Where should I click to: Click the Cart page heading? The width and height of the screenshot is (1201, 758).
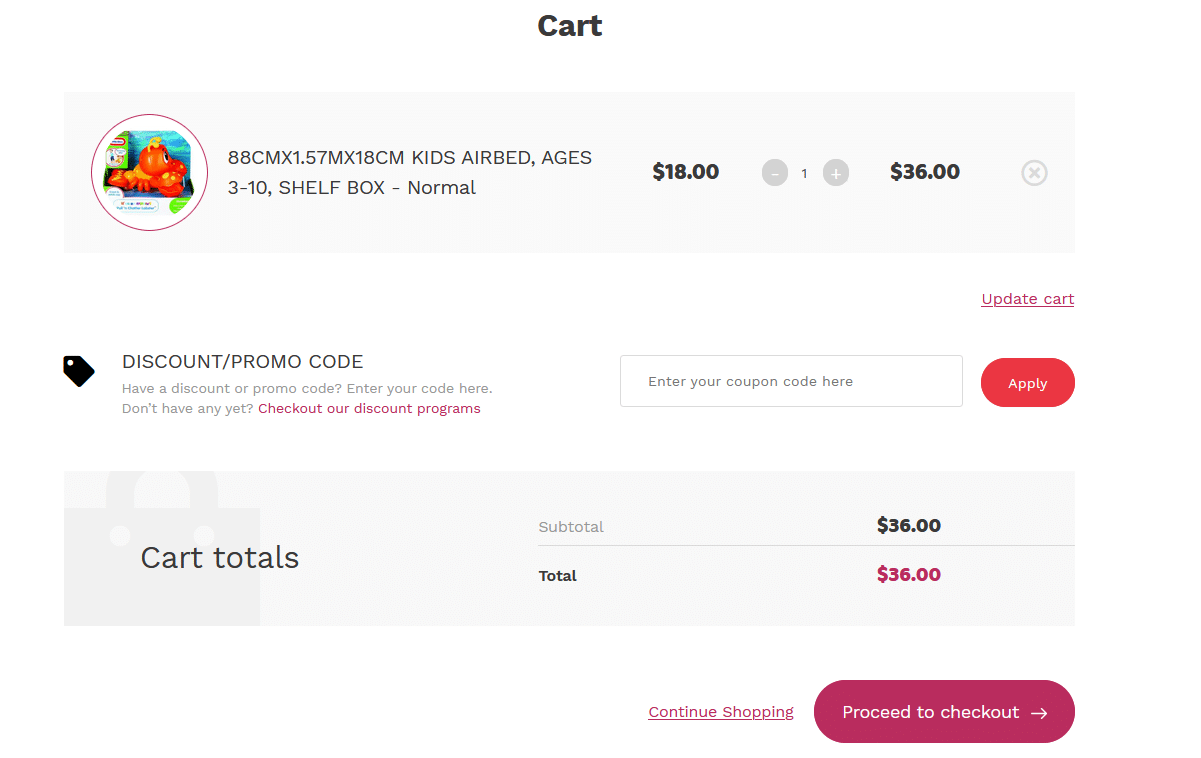click(x=570, y=25)
